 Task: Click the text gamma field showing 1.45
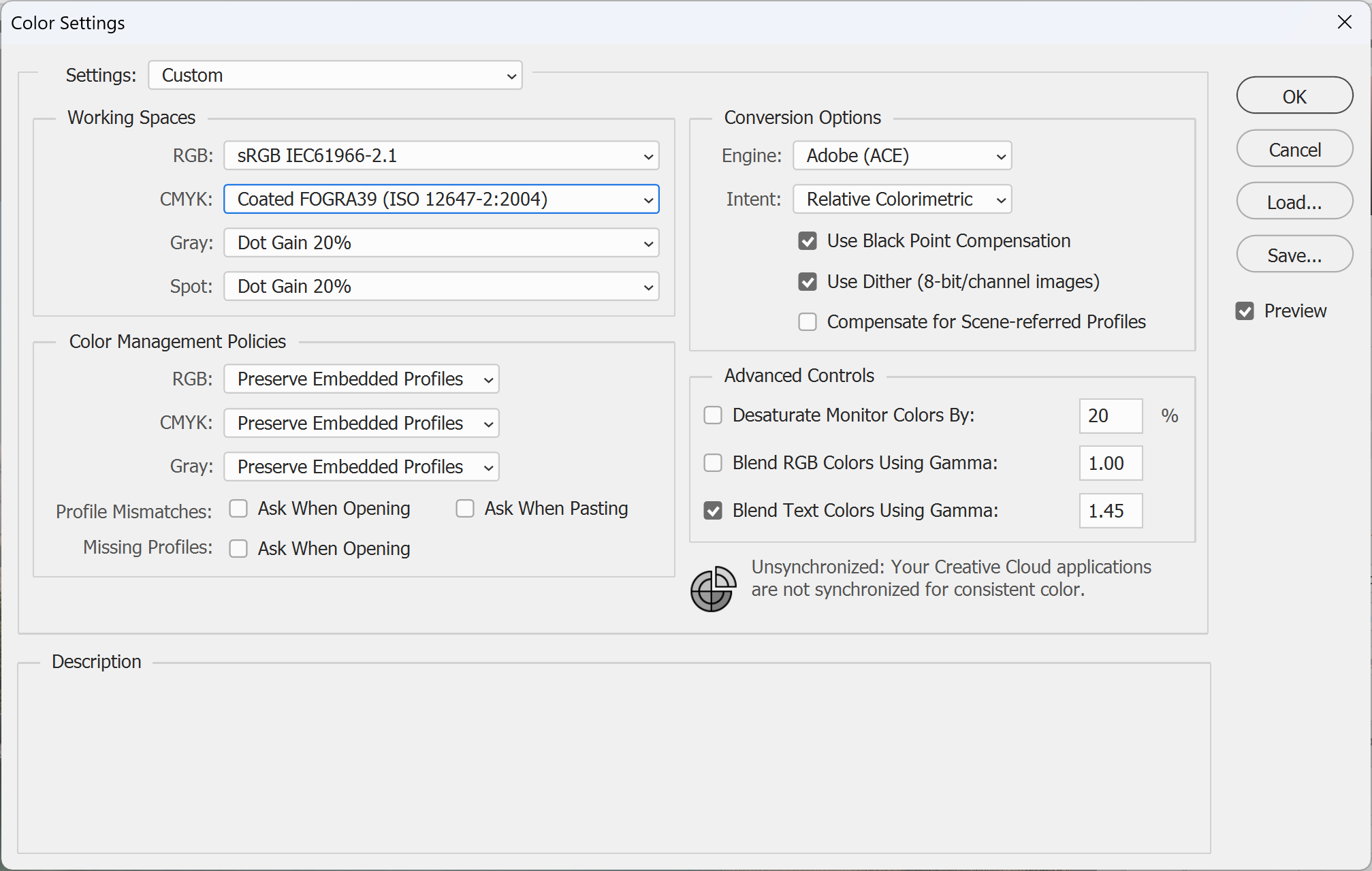[x=1111, y=511]
